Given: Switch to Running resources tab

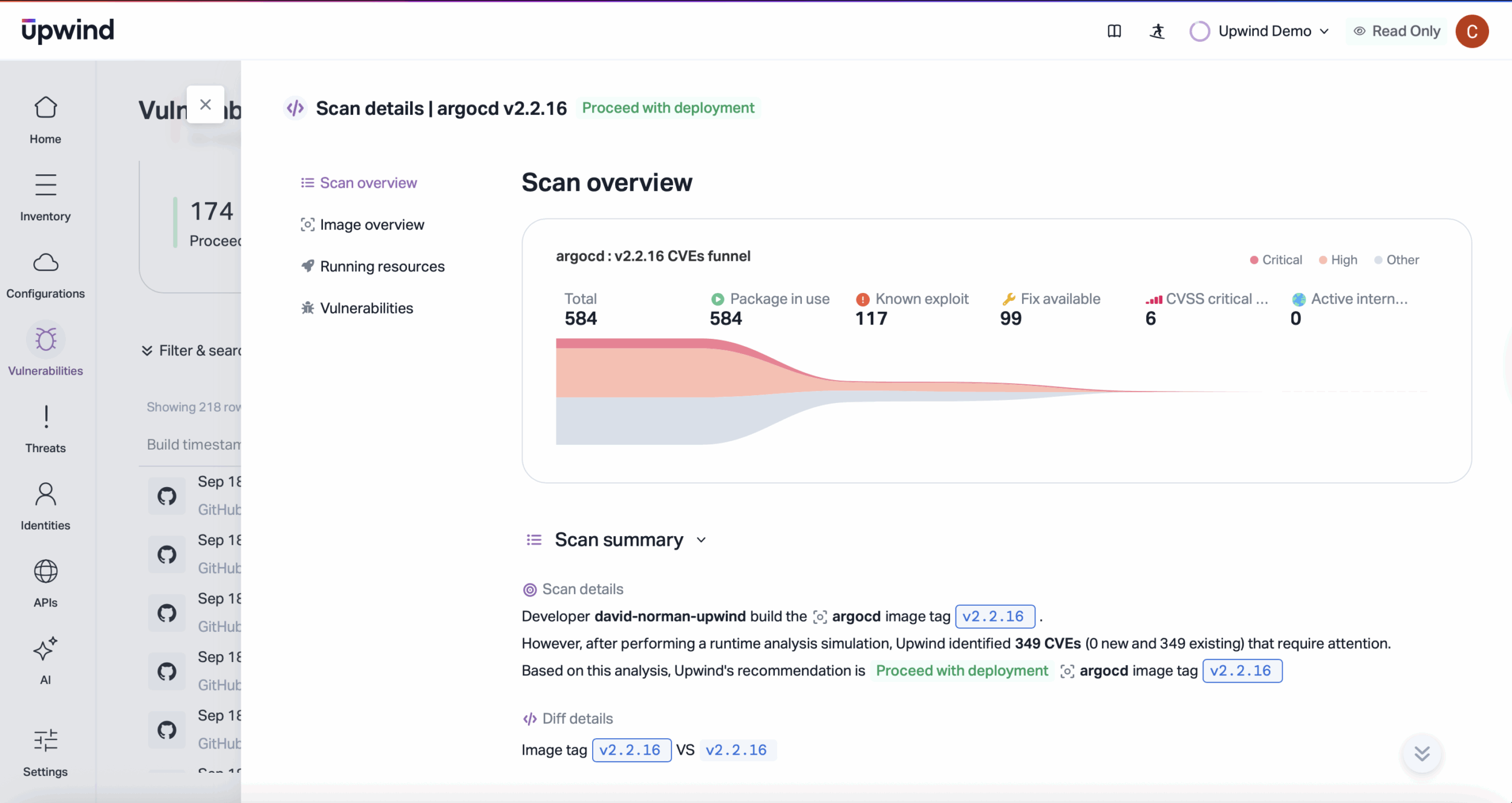Looking at the screenshot, I should (382, 267).
